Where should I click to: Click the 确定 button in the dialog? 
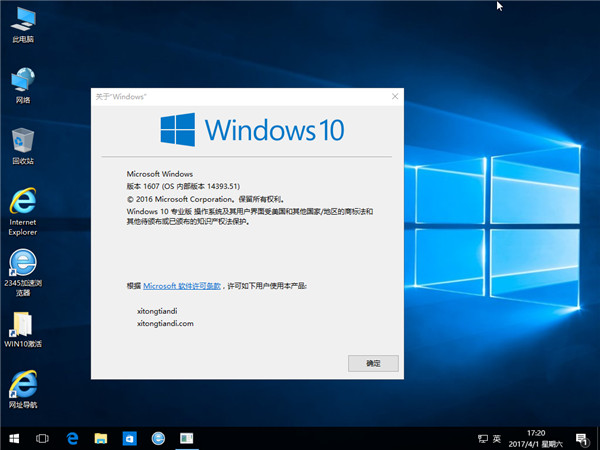coord(373,363)
